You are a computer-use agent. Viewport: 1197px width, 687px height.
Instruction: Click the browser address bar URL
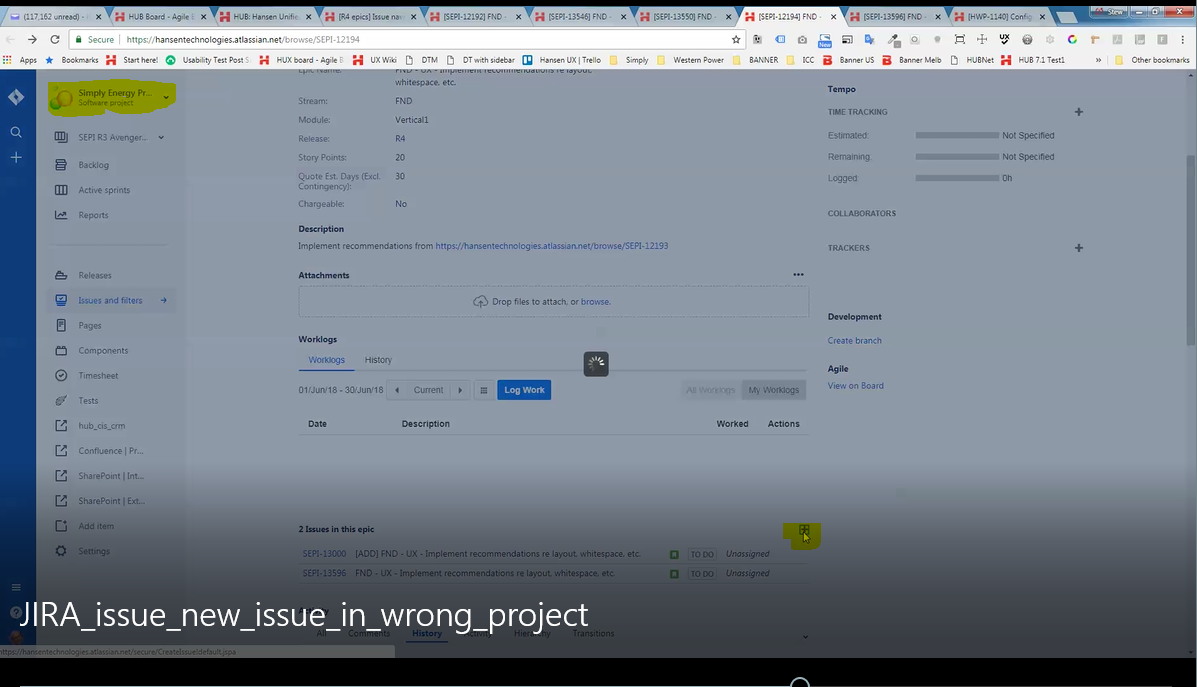click(x=243, y=39)
